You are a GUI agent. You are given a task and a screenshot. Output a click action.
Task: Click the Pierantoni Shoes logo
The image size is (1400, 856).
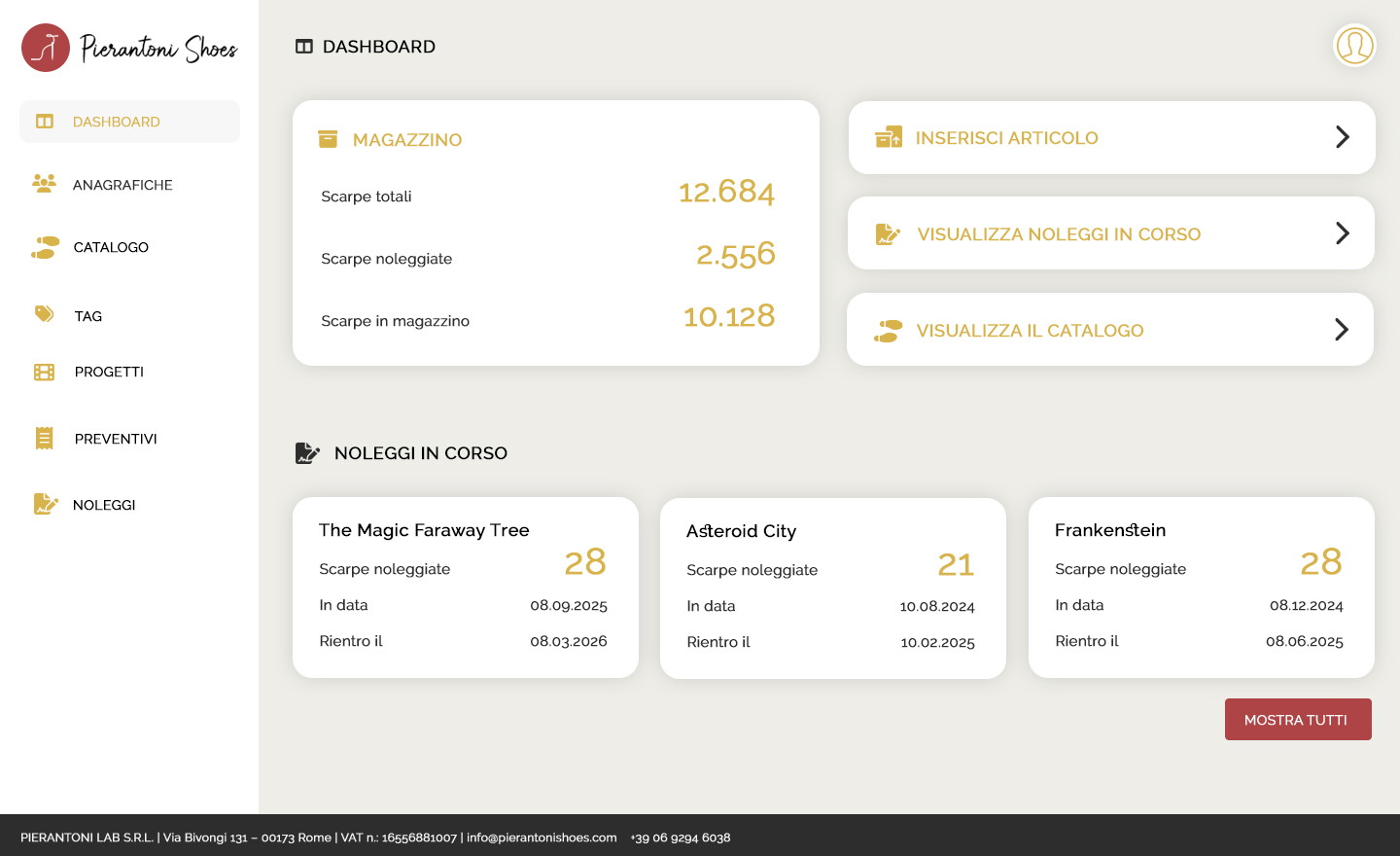click(x=129, y=48)
